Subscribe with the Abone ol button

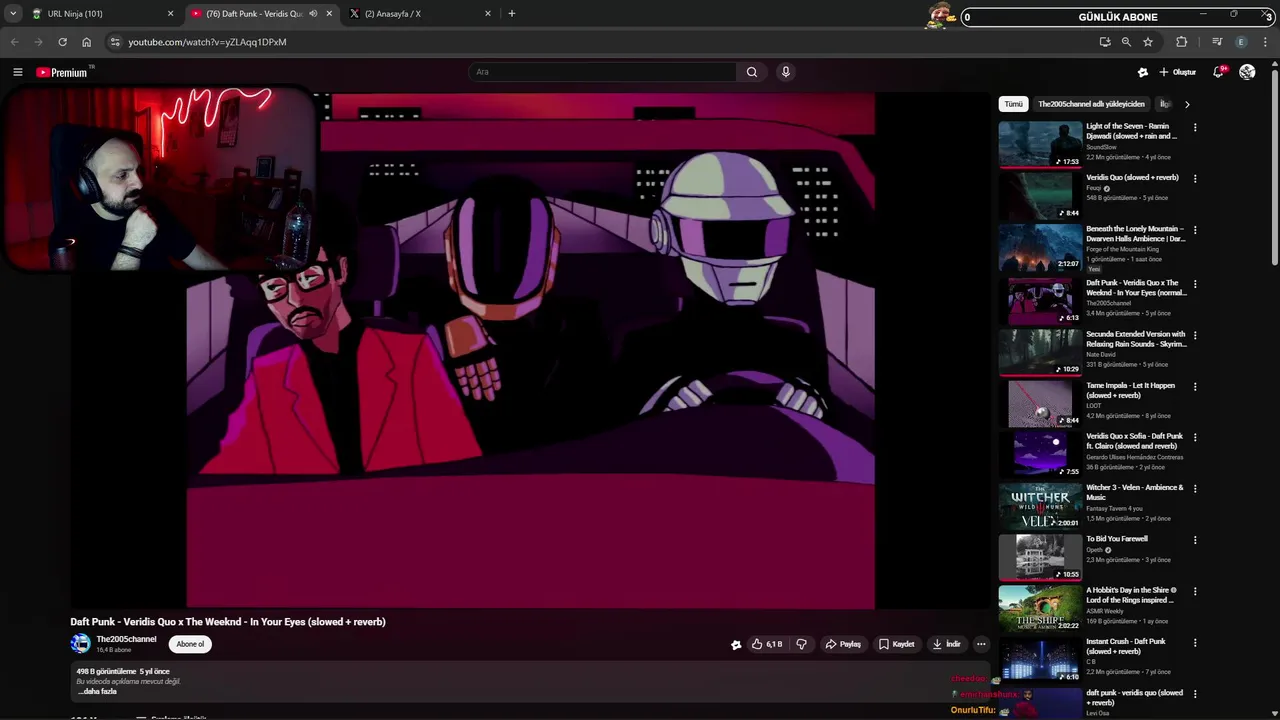(x=190, y=644)
